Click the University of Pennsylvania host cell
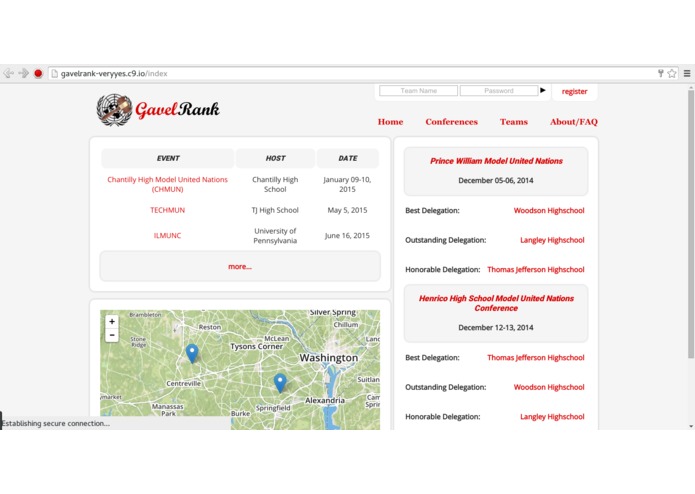Screen dimensions: 695x494 [275, 236]
